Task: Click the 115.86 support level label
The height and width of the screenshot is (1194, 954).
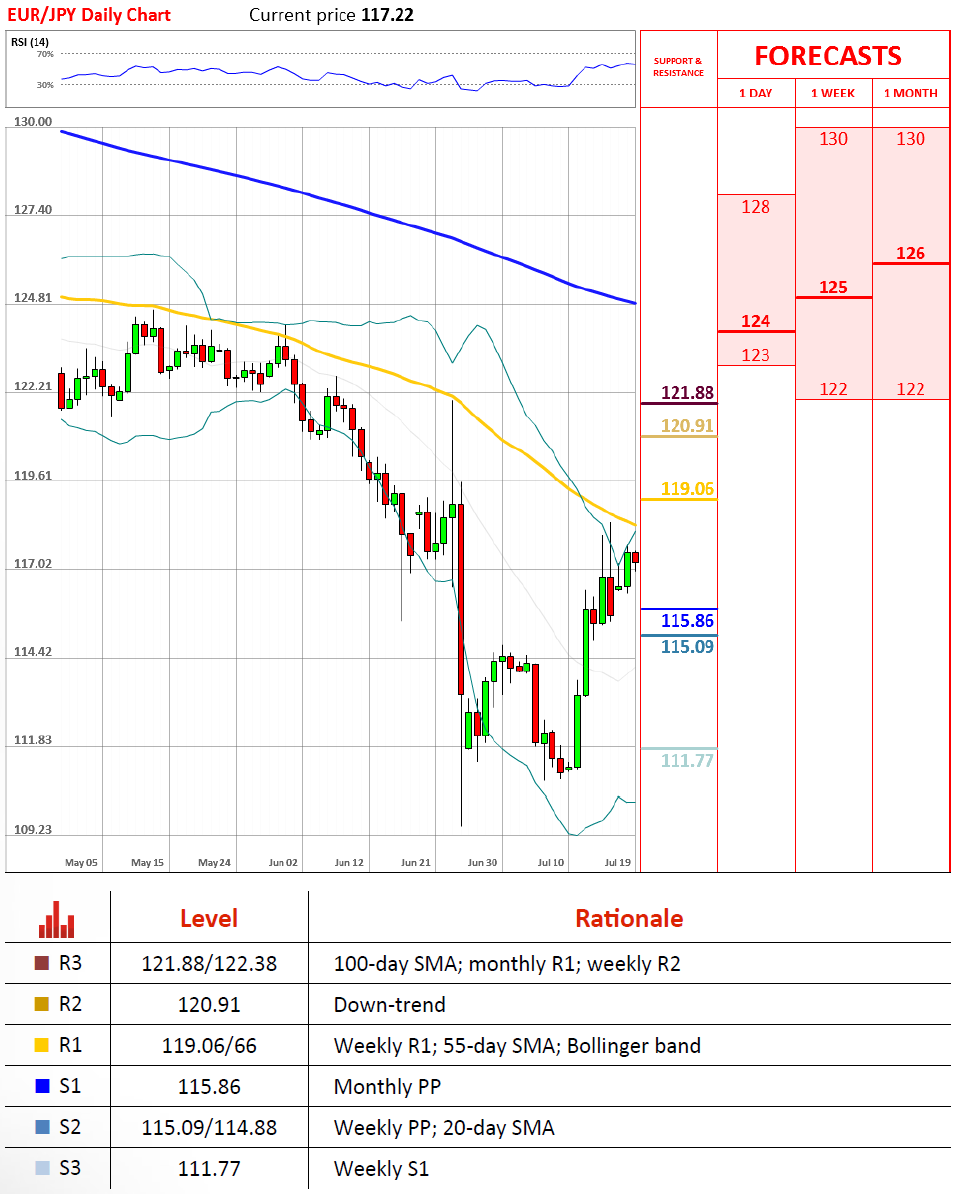Action: click(x=688, y=621)
